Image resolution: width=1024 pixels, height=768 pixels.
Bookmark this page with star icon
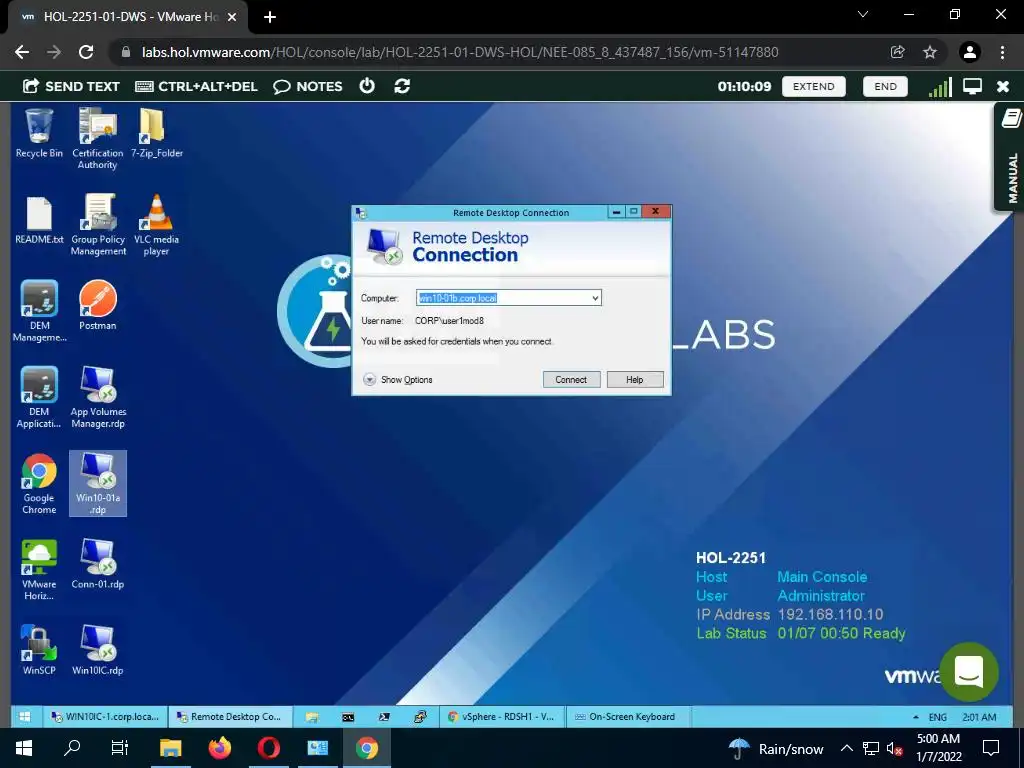930,52
